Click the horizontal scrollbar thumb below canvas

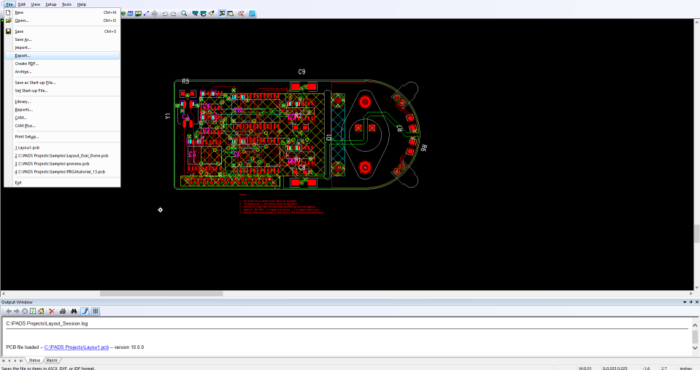click(161, 294)
